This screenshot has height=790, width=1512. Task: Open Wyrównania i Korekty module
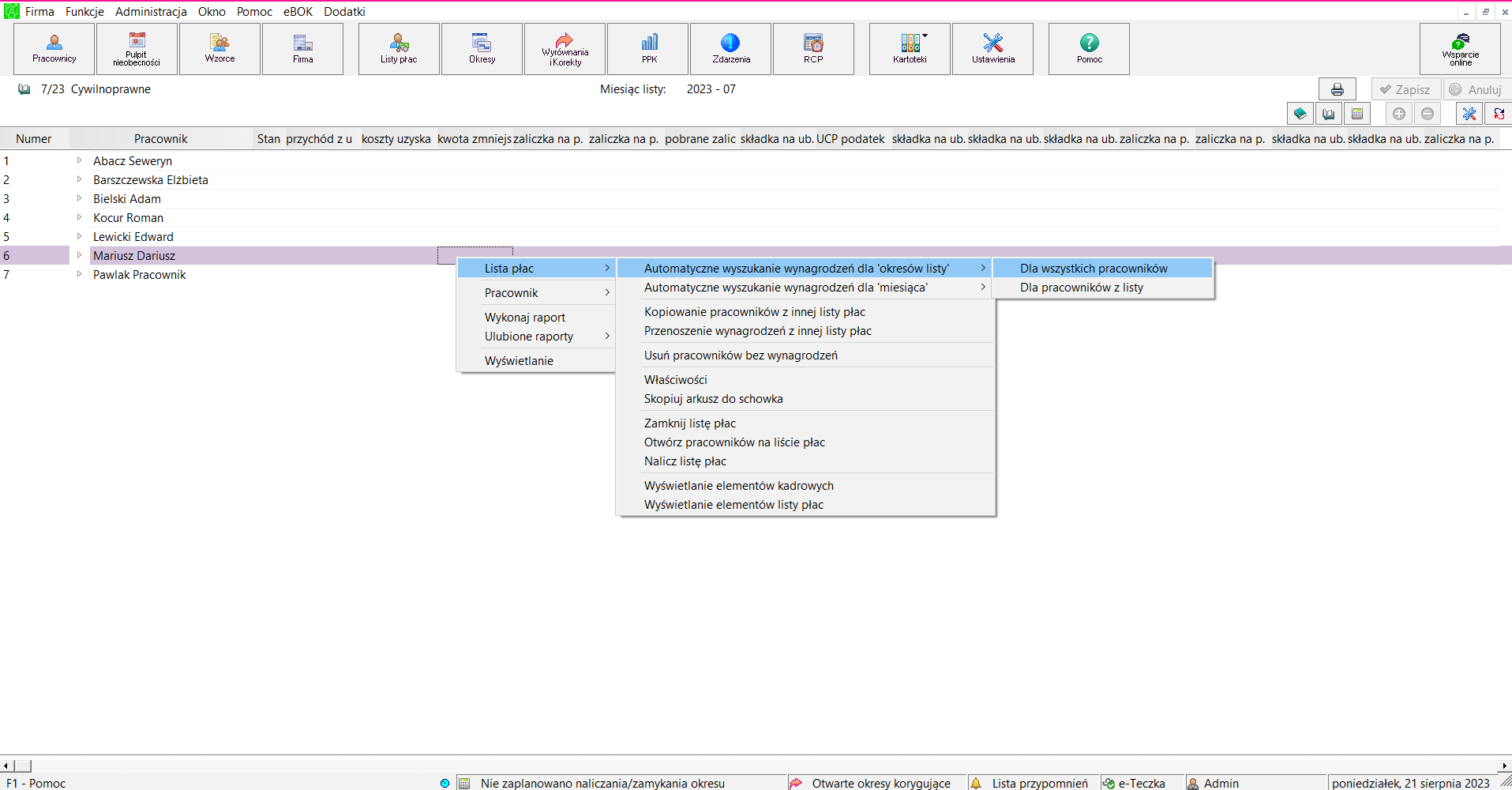pyautogui.click(x=565, y=49)
